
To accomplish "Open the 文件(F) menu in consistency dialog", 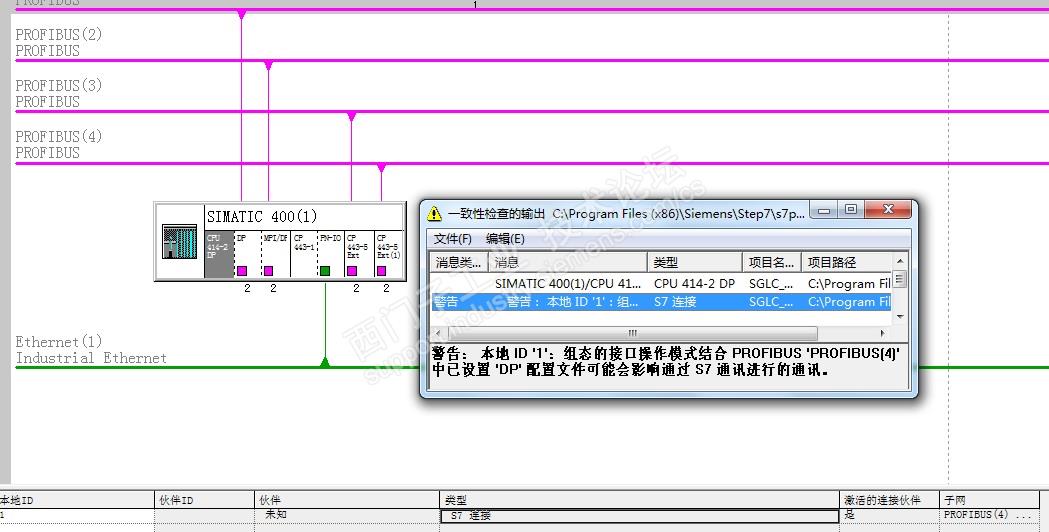I will [x=453, y=239].
